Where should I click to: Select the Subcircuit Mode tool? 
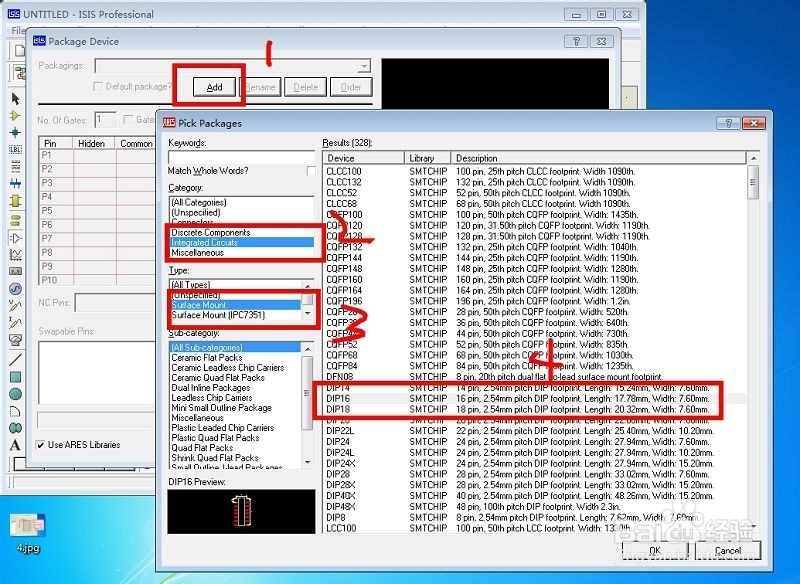point(15,200)
